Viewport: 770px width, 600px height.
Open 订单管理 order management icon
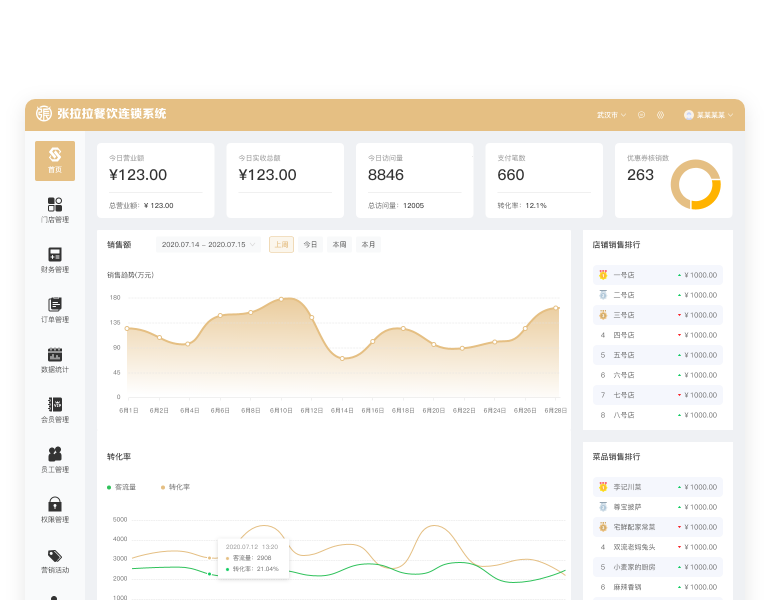coord(55,310)
